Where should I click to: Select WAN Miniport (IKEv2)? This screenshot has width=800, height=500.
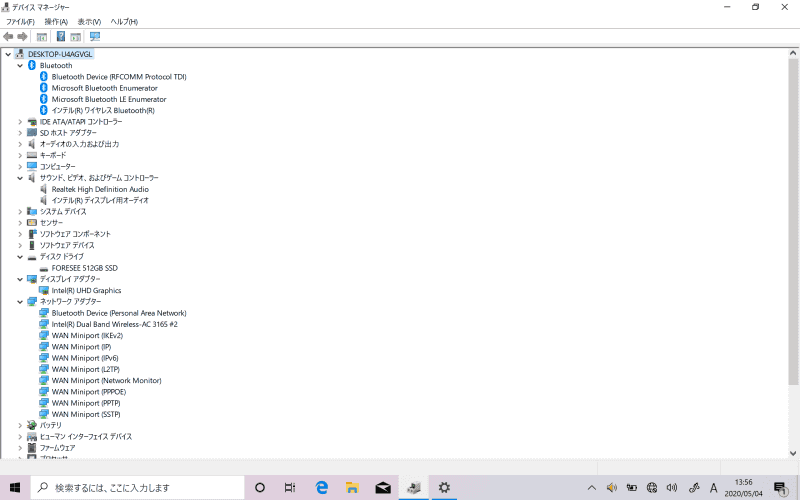coord(87,335)
